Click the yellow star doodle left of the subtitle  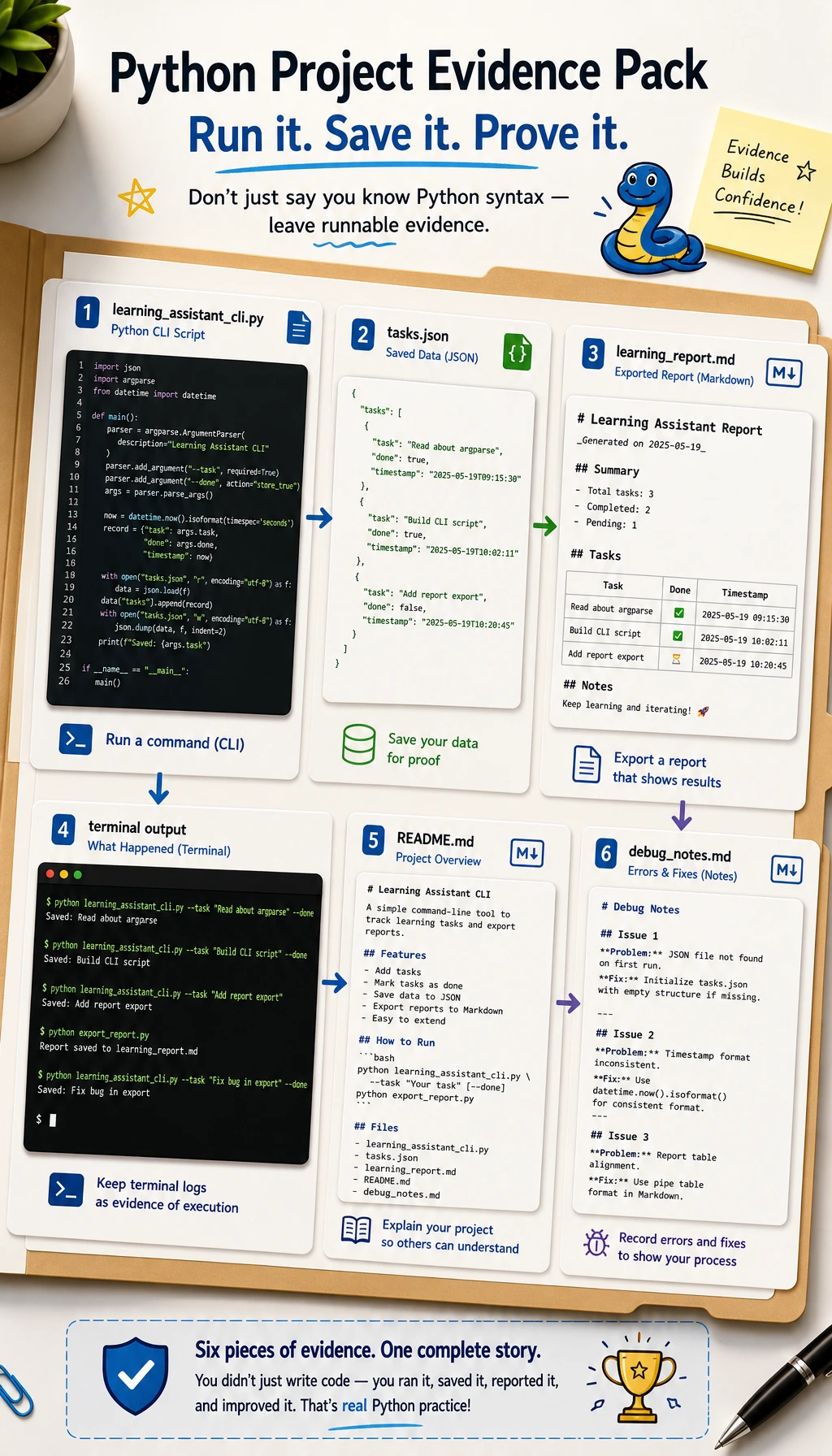[x=136, y=197]
